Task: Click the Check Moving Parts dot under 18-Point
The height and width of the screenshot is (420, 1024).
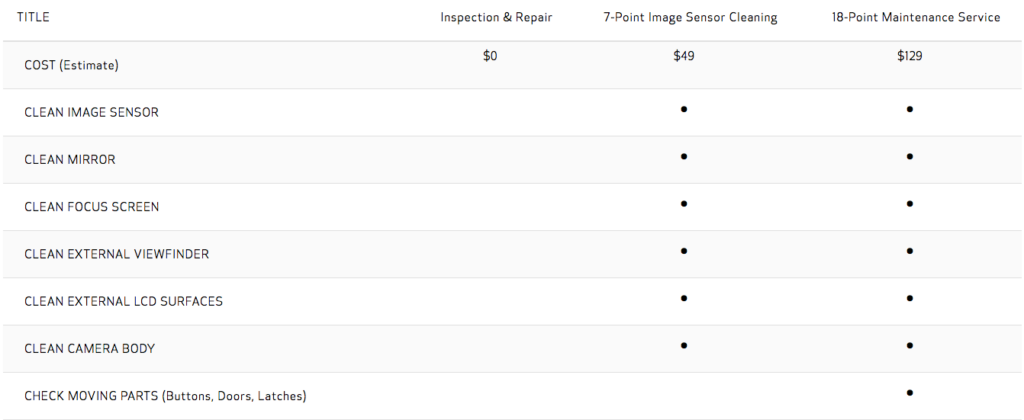Action: pos(910,393)
